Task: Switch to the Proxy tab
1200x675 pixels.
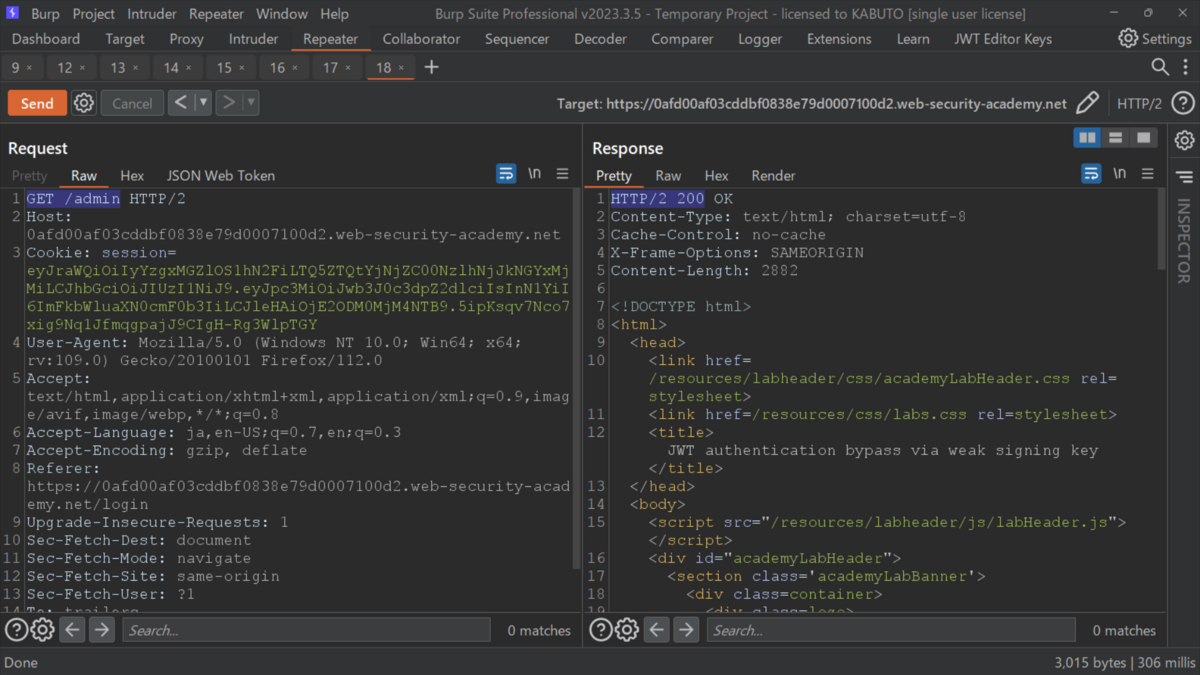Action: [187, 39]
